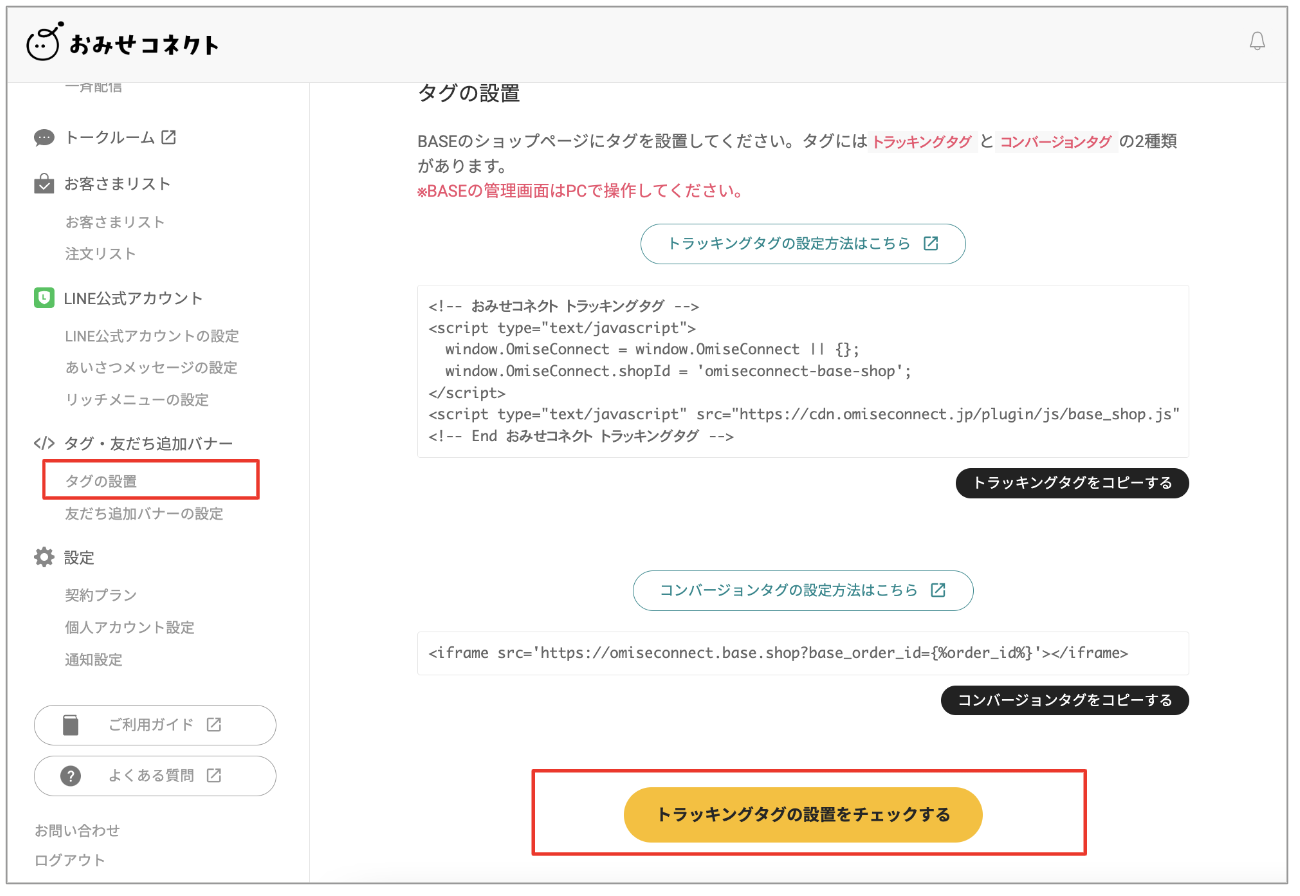The width and height of the screenshot is (1300, 896).
Task: Click the LINE公式アカウント section heading
Action: click(x=133, y=298)
